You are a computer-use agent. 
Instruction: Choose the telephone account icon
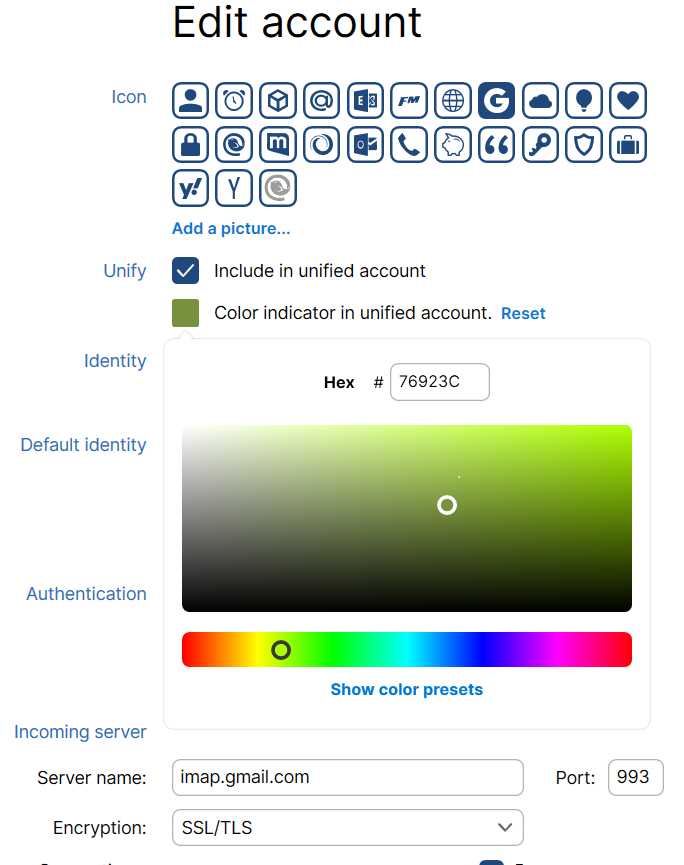409,145
